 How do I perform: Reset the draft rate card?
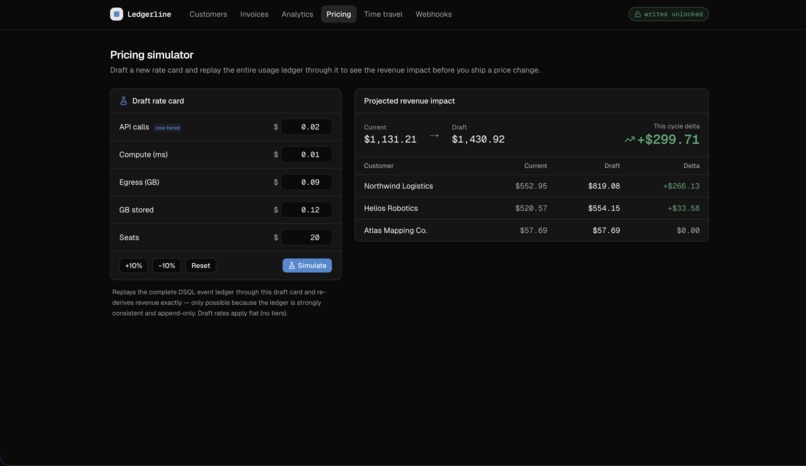(200, 266)
